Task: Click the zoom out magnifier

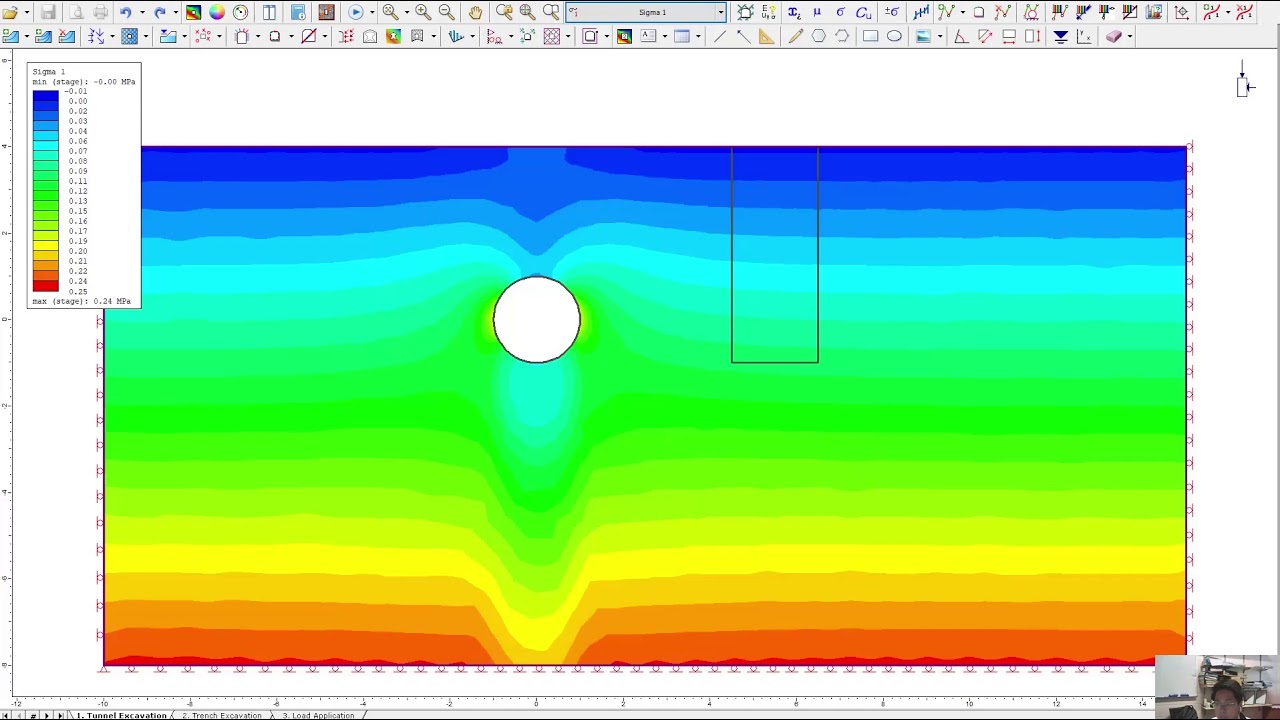Action: (447, 12)
